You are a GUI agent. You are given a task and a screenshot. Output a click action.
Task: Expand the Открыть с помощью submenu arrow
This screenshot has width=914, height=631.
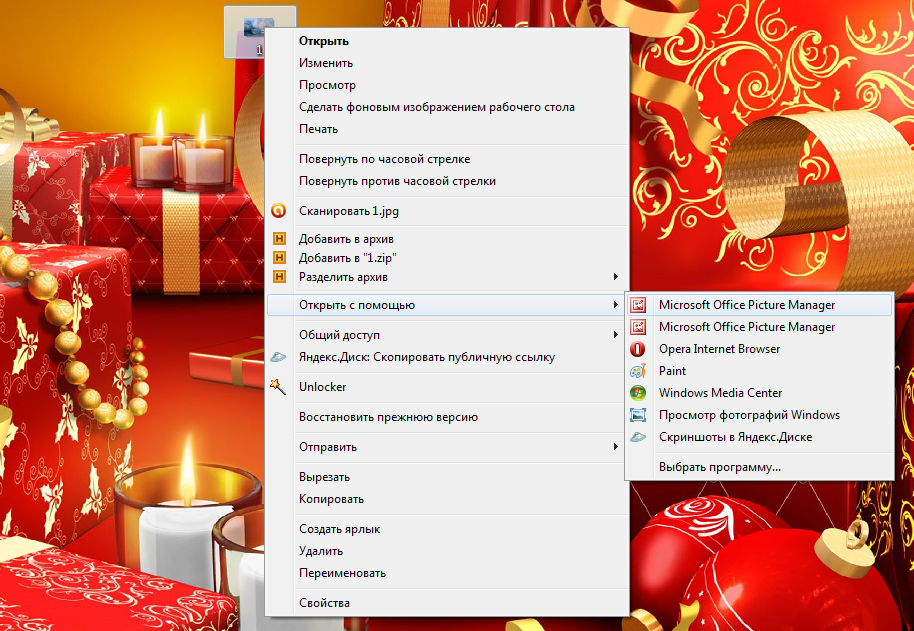616,305
